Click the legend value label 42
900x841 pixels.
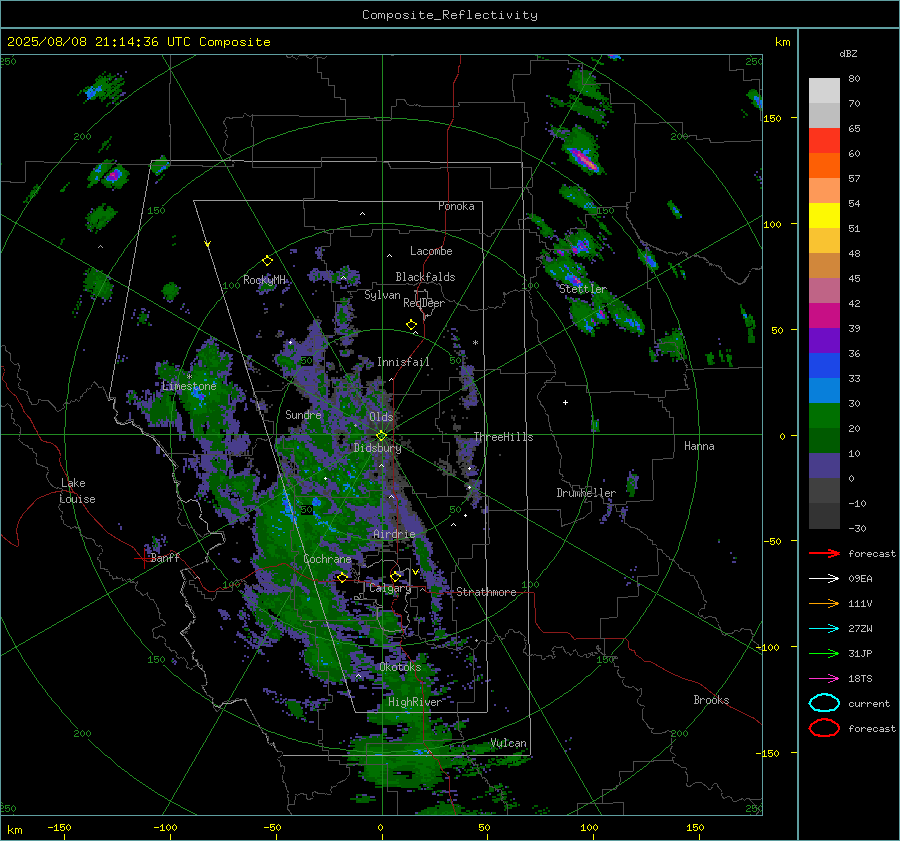[x=854, y=304]
